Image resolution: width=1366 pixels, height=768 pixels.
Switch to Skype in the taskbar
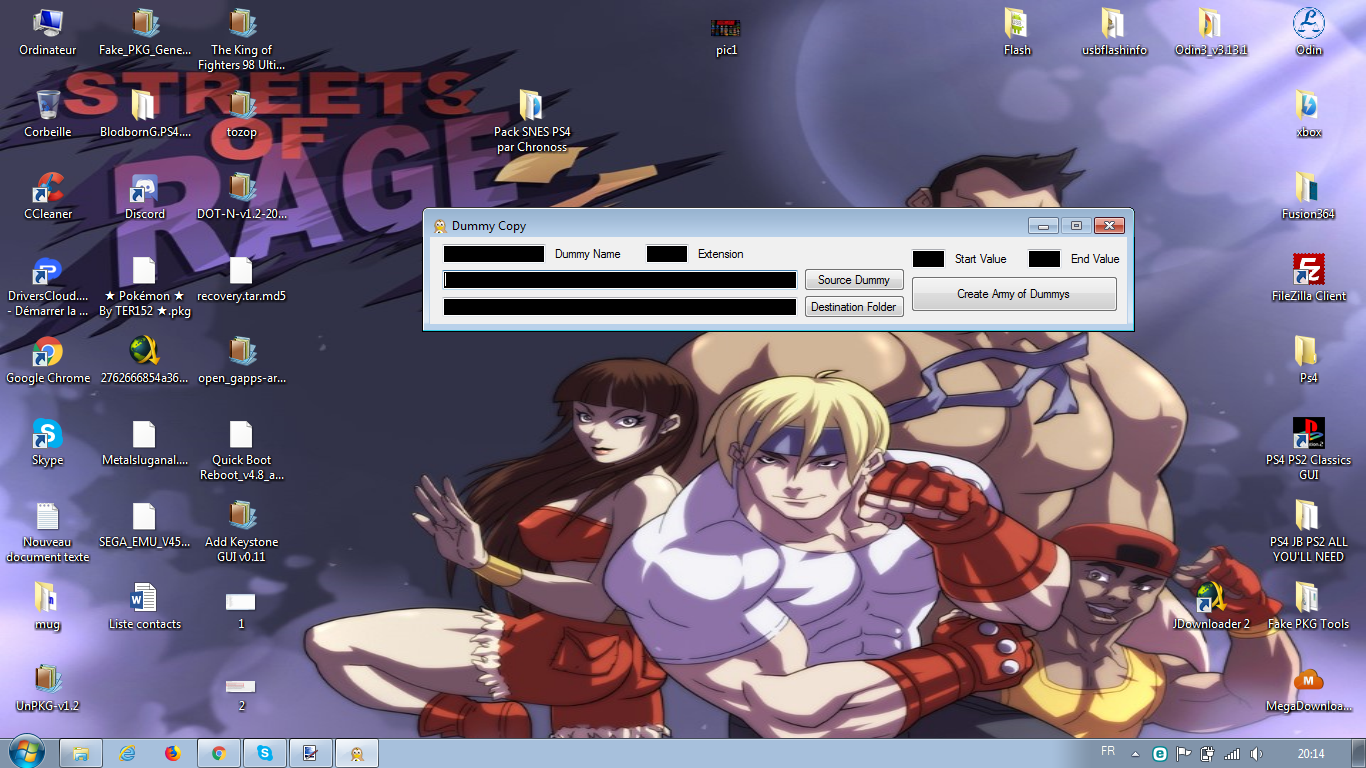coord(265,753)
